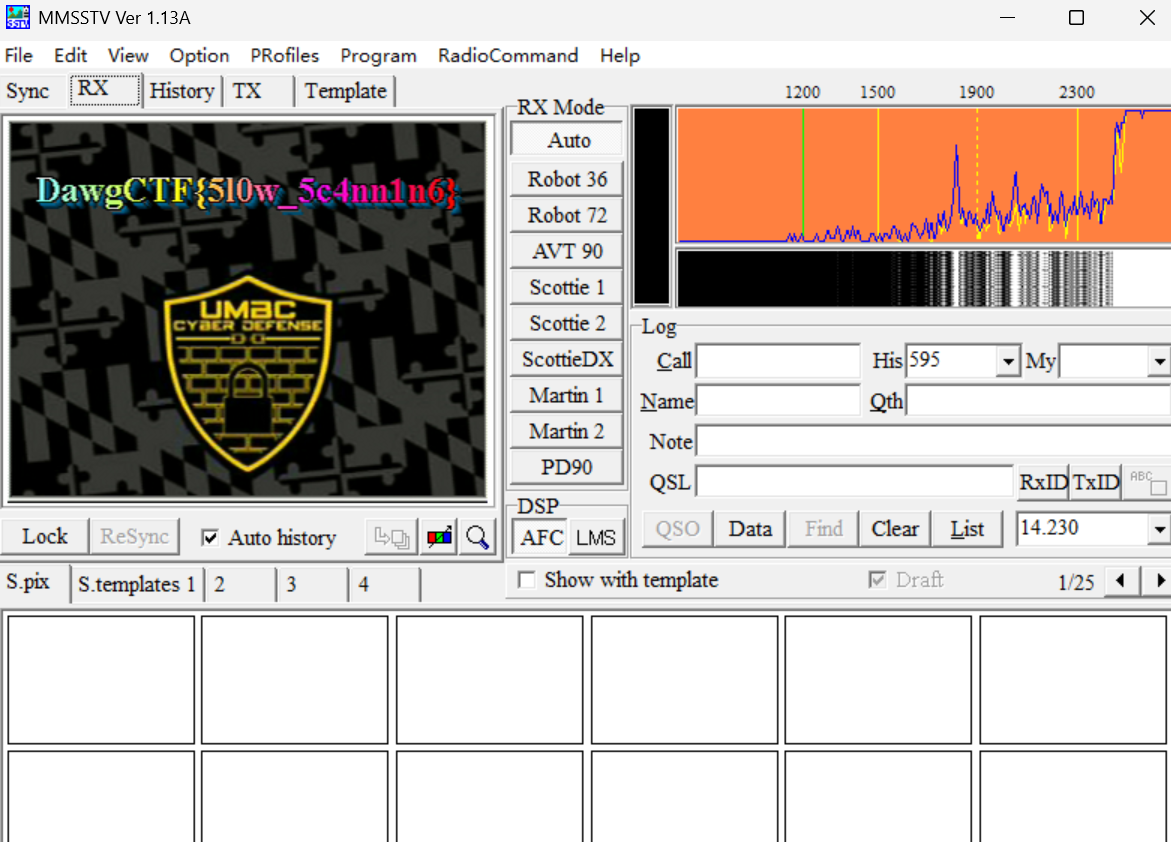Click the MMSSTV app icon in title bar

(x=18, y=17)
